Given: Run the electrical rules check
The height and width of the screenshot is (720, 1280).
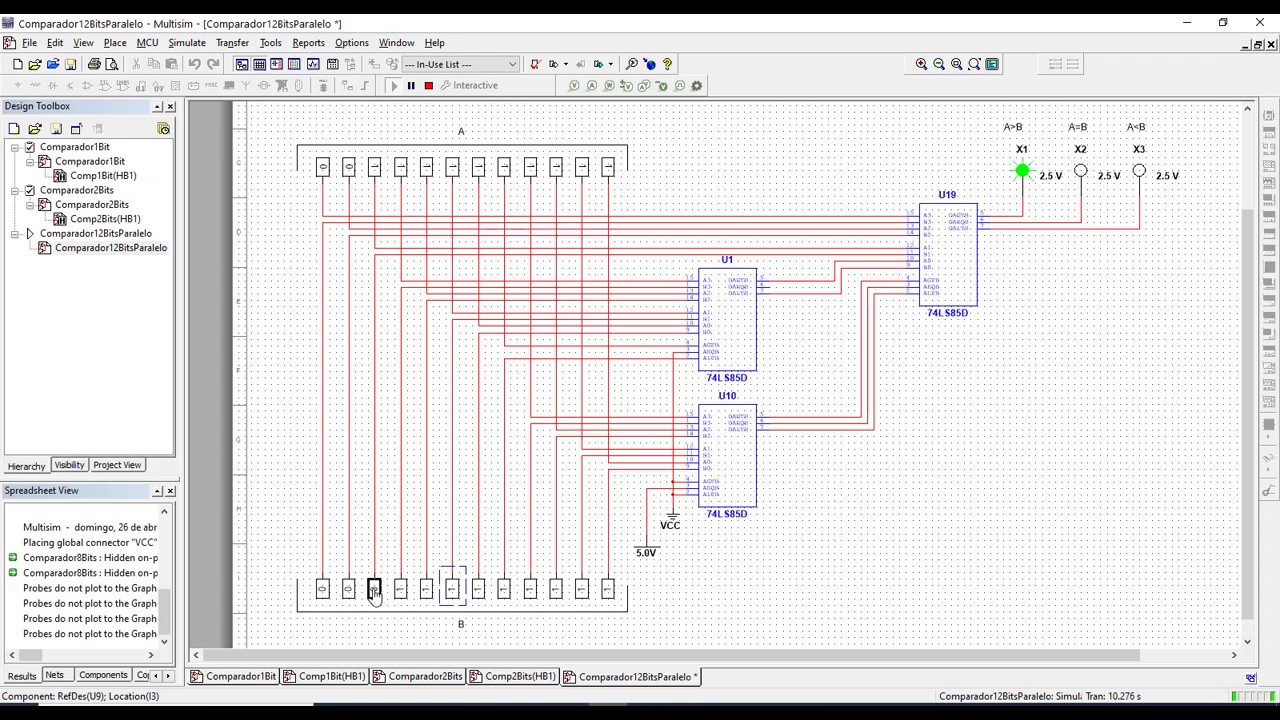Looking at the screenshot, I should tap(536, 64).
